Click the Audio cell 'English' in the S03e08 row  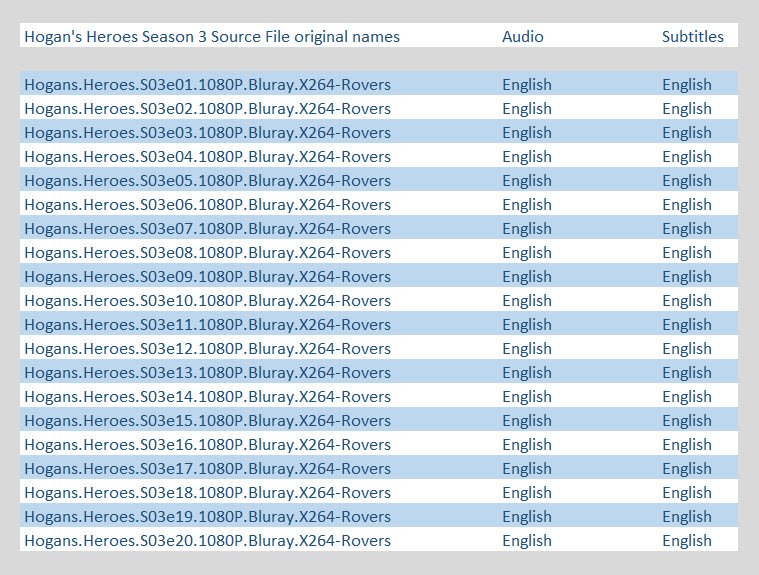click(527, 253)
